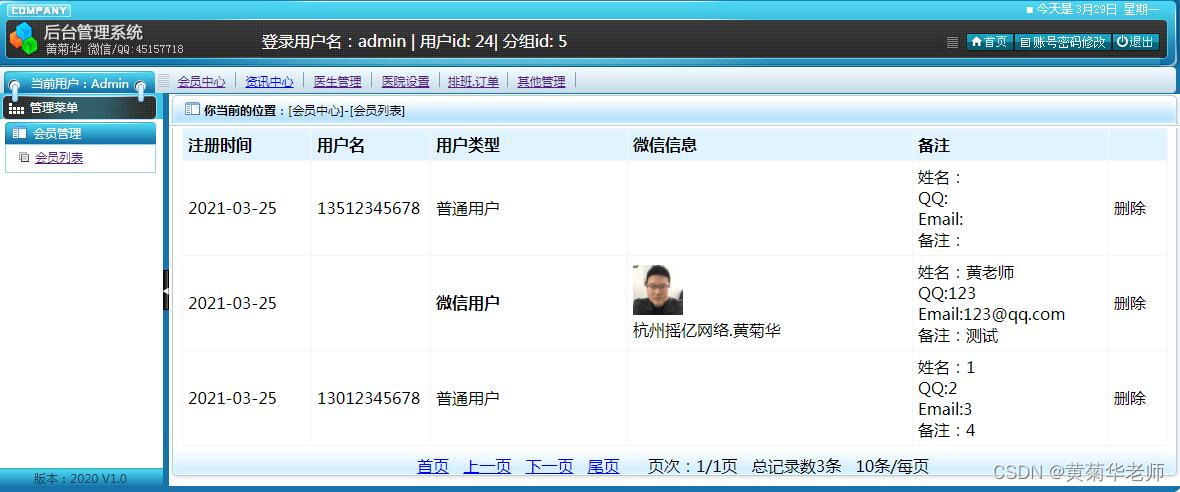Viewport: 1180px width, 492px height.
Task: Click the striped icon before 首页 button
Action: (x=952, y=42)
